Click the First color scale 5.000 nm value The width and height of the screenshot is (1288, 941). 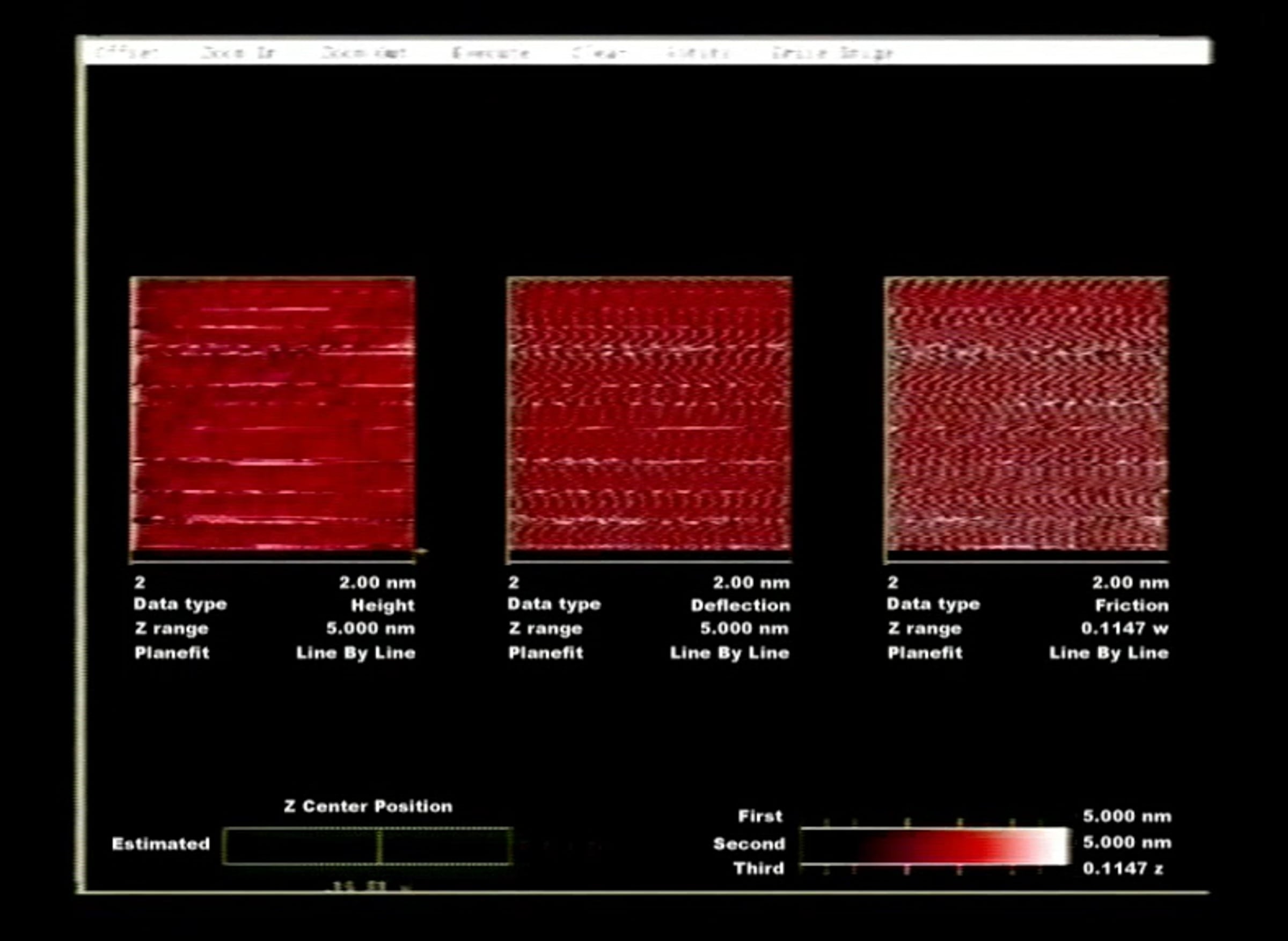pyautogui.click(x=1126, y=816)
